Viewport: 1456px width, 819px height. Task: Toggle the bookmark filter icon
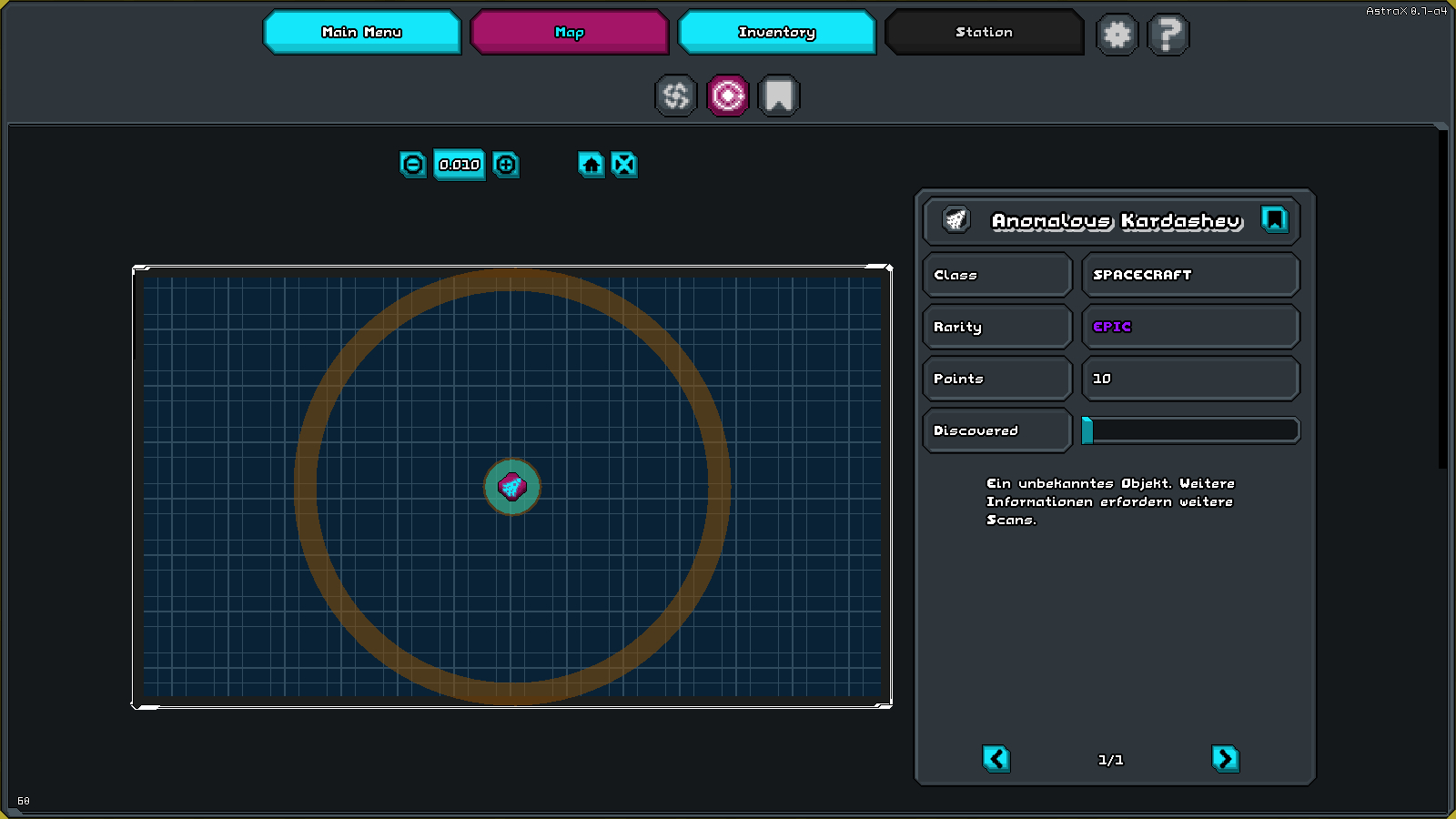coord(778,96)
